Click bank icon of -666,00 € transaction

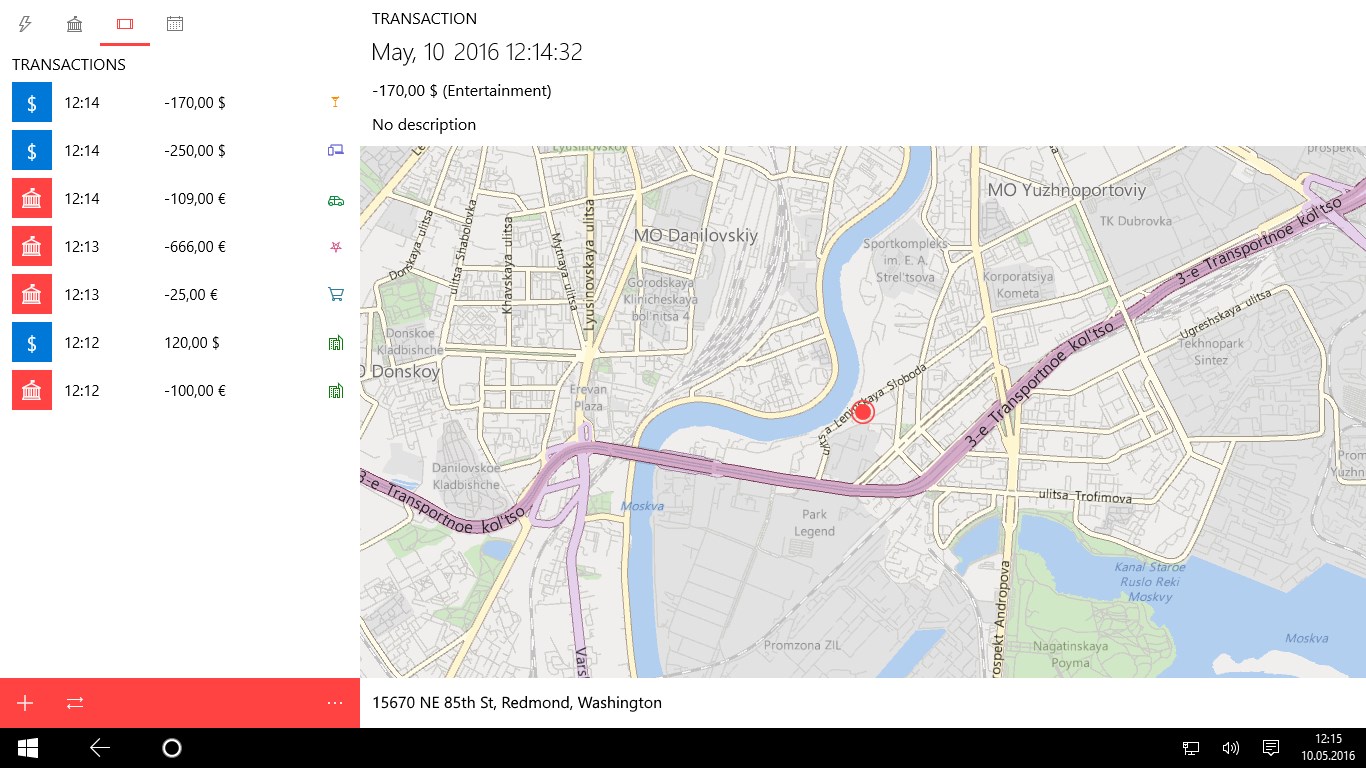coord(32,246)
